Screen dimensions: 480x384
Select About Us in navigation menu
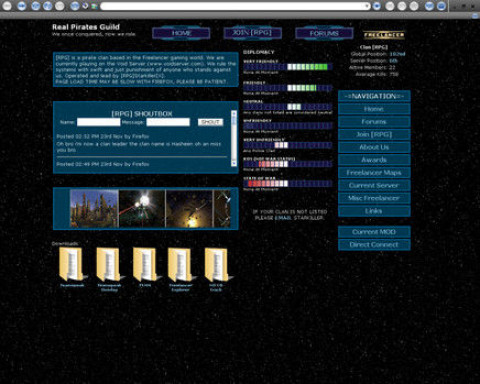coord(374,147)
